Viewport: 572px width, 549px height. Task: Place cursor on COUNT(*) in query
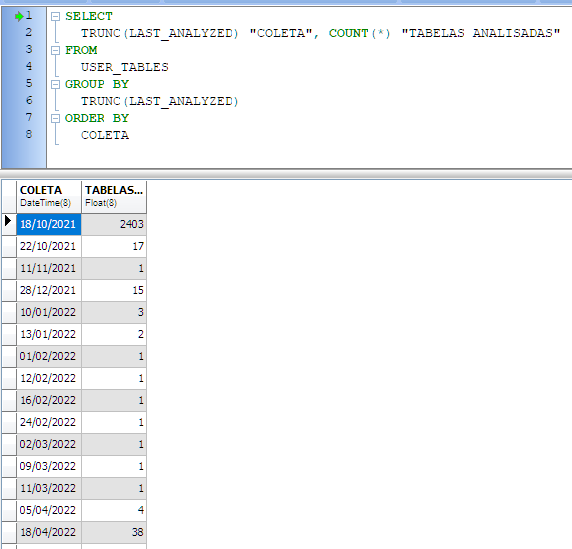click(359, 33)
